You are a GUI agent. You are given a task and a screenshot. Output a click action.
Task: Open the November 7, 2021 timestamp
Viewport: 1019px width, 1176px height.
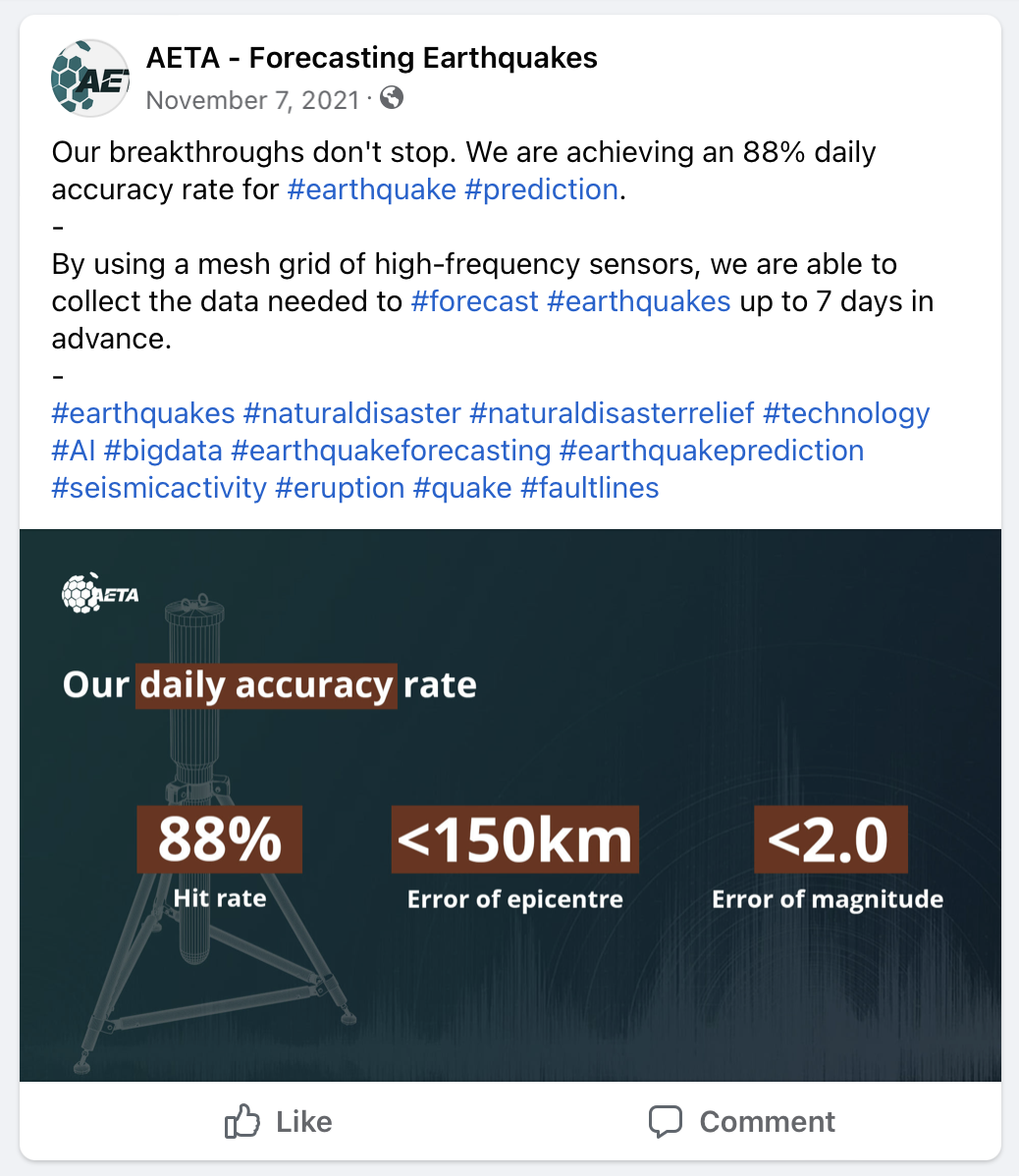tap(250, 100)
